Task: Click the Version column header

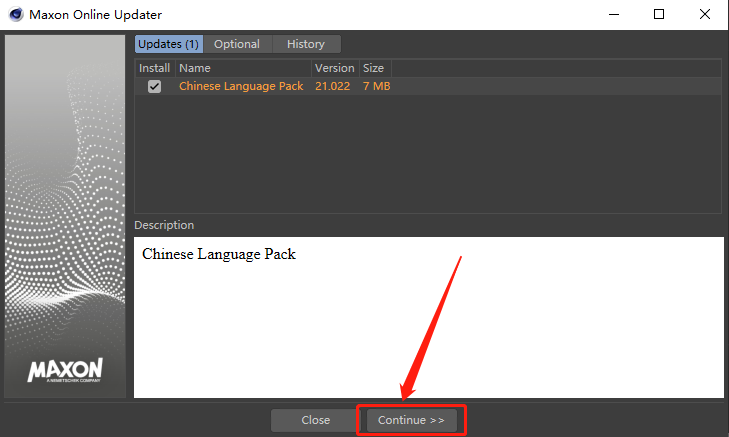Action: click(335, 68)
